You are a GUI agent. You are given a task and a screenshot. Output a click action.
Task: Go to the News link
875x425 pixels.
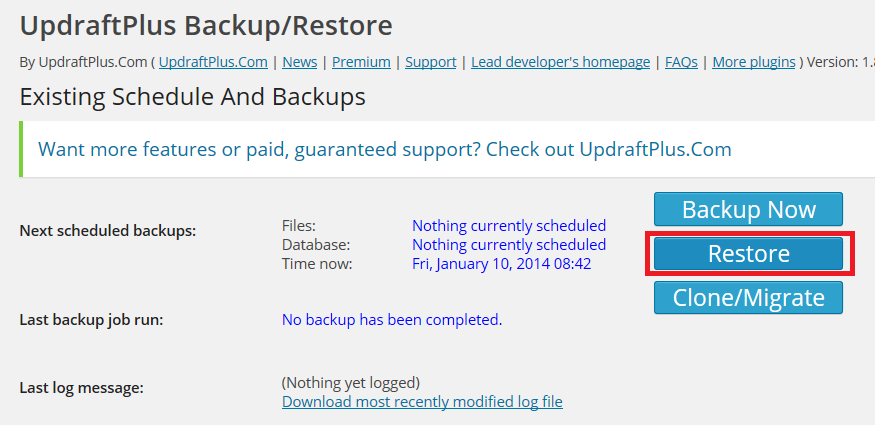pos(300,62)
